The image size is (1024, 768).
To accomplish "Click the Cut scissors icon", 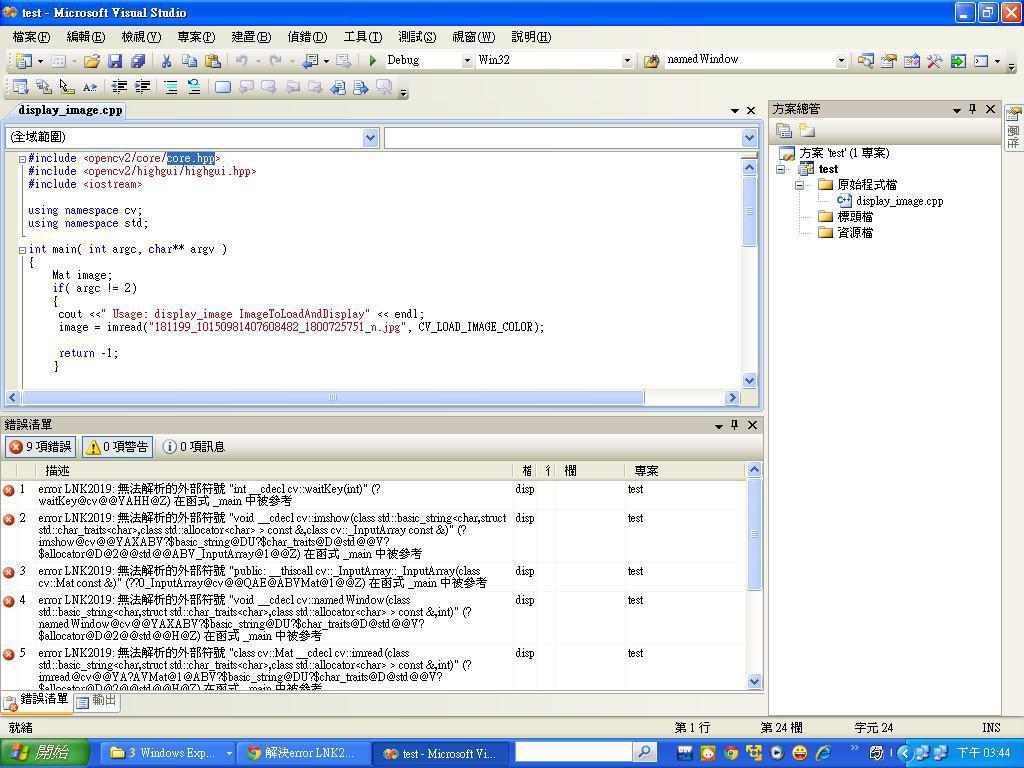I will 166,61.
